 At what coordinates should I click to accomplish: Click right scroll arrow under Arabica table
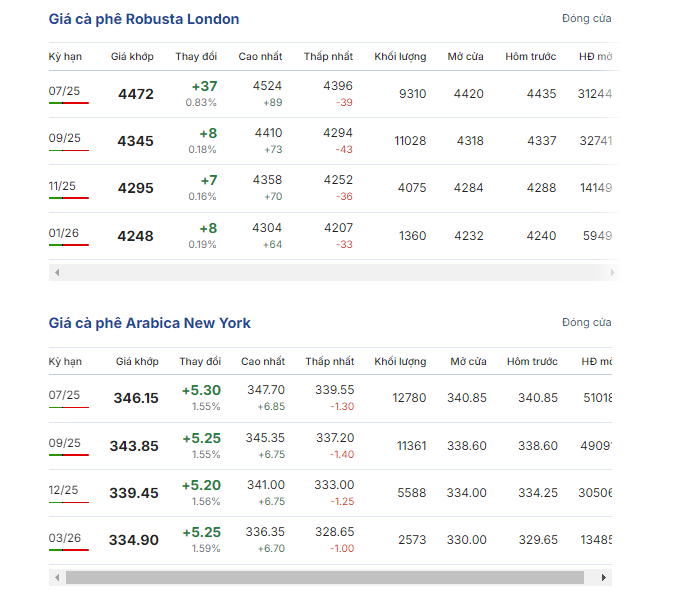click(603, 577)
